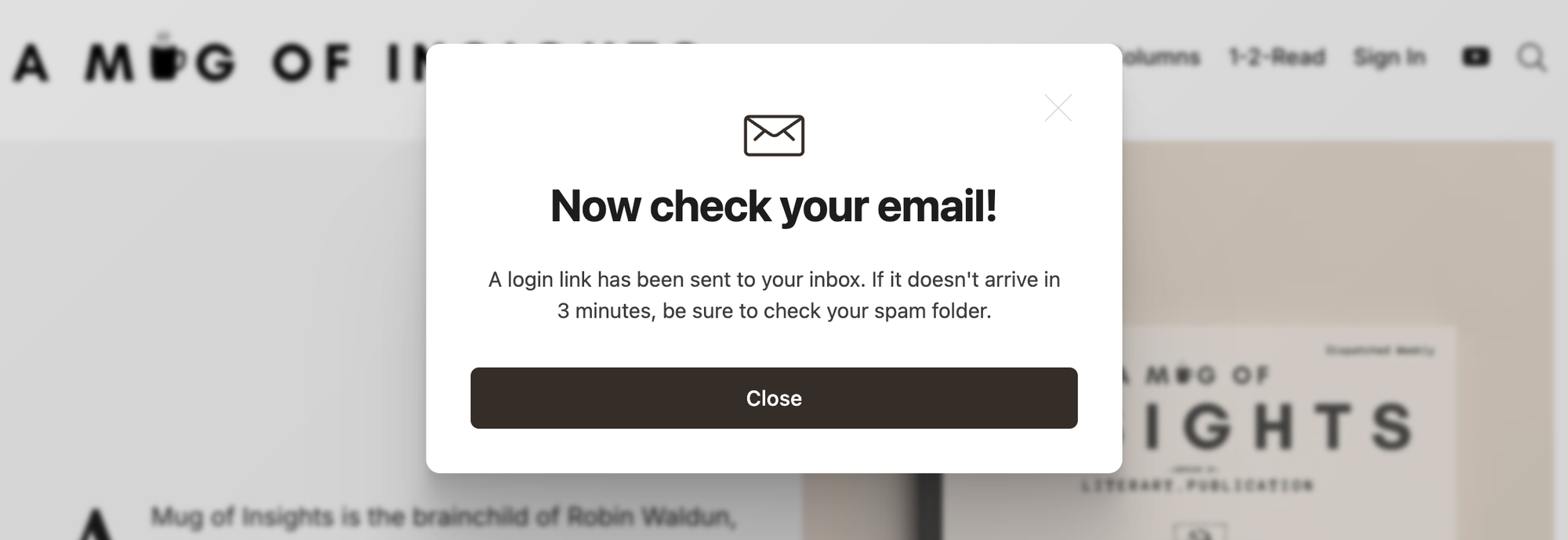Click the Sign In nav link
Image resolution: width=1568 pixels, height=540 pixels.
pos(1389,57)
